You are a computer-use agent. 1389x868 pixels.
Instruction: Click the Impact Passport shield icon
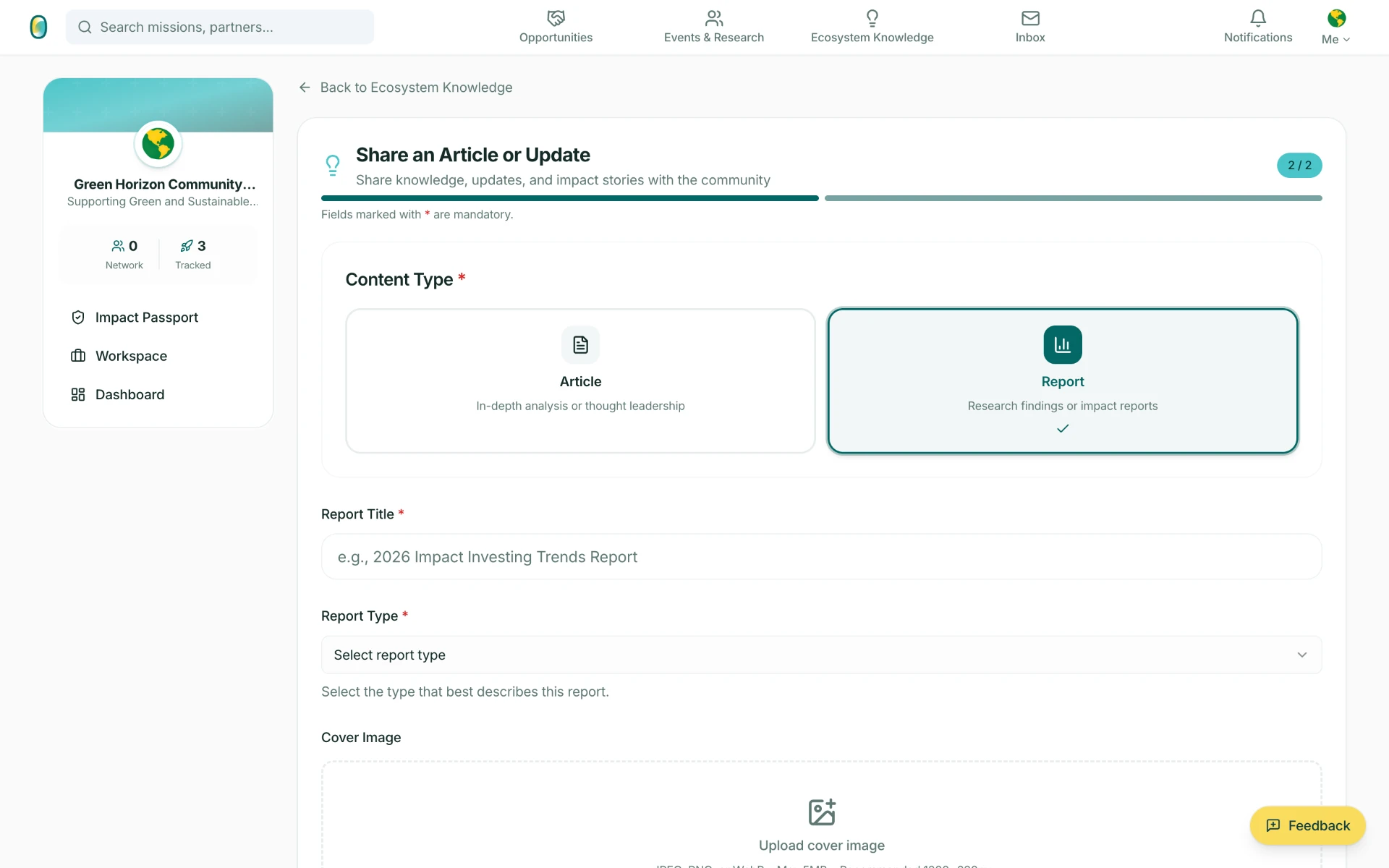click(x=78, y=318)
